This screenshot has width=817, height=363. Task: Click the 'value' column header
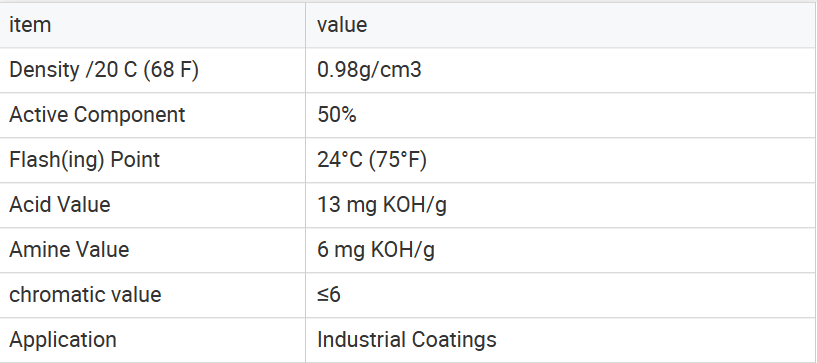pos(342,25)
